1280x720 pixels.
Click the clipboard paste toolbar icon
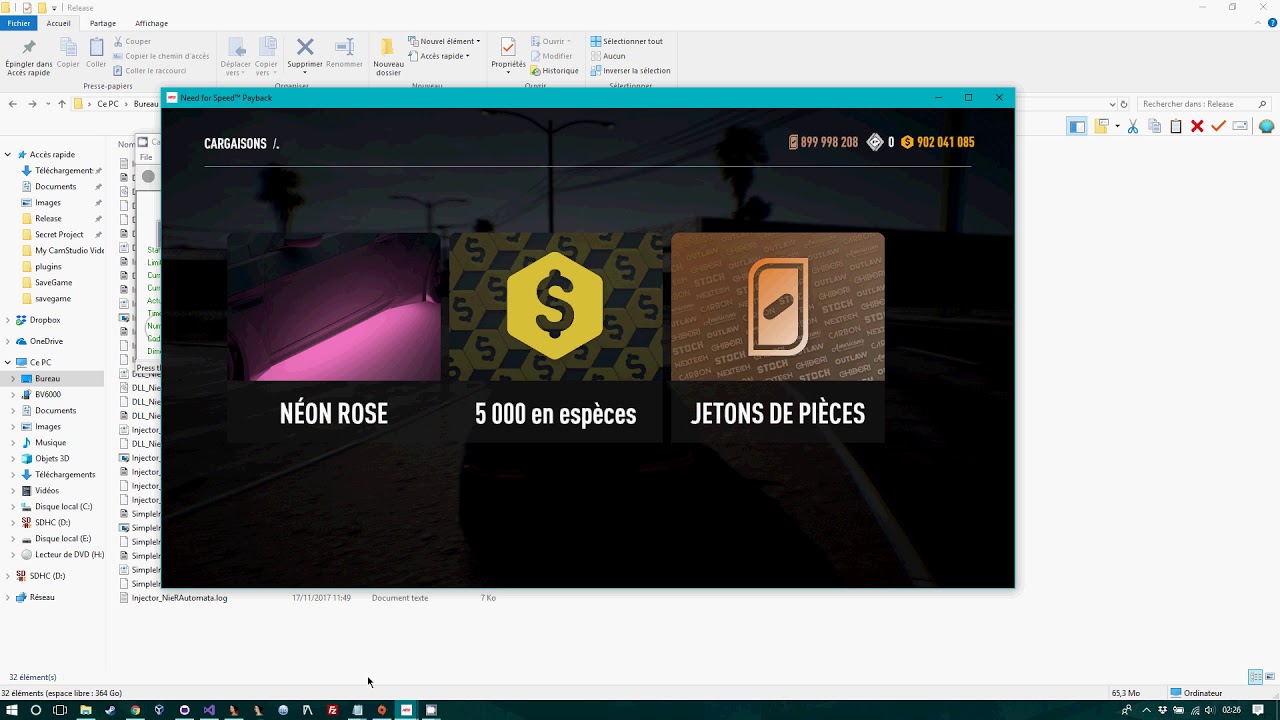1176,126
